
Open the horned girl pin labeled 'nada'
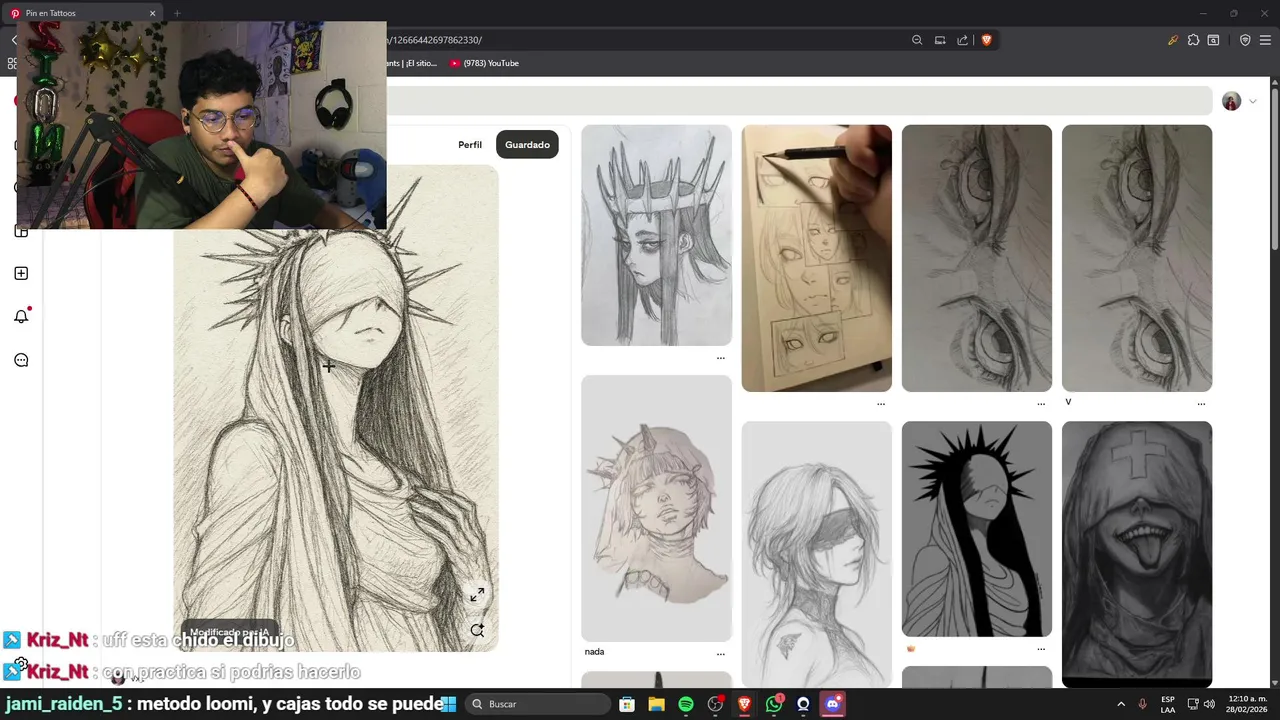656,508
